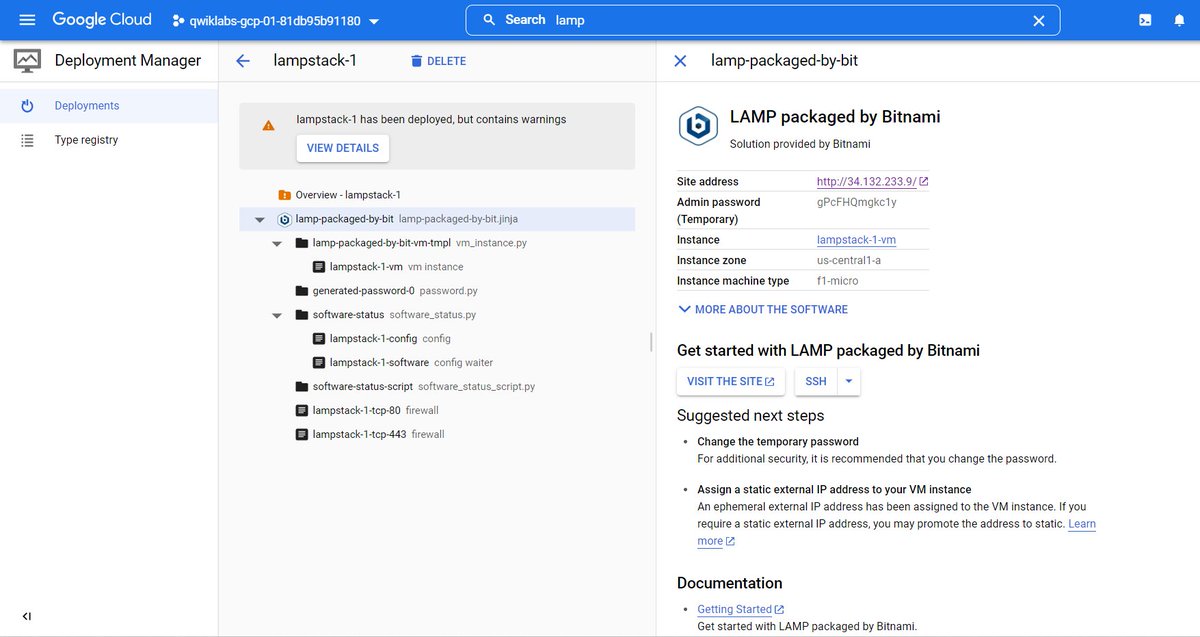Click the Google Cloud logo

[102, 19]
